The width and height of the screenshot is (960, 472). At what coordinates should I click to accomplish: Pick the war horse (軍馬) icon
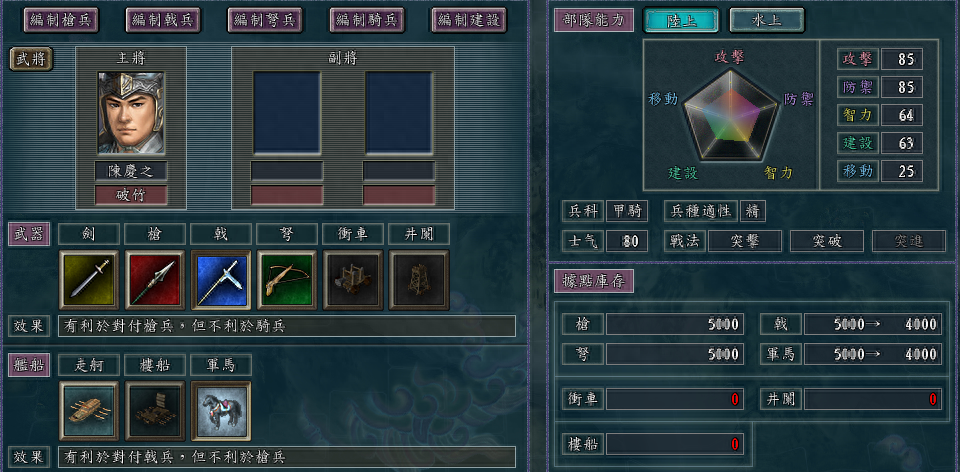point(221,411)
